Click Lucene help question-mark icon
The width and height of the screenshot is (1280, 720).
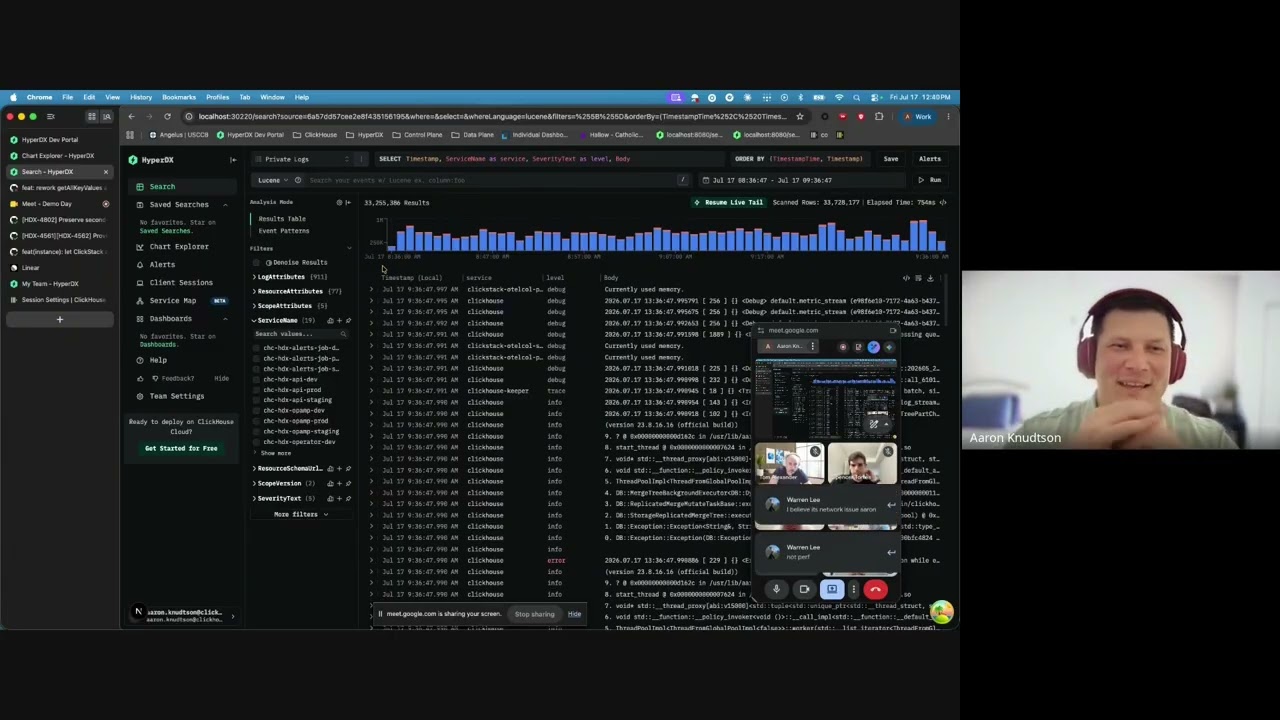pyautogui.click(x=298, y=180)
